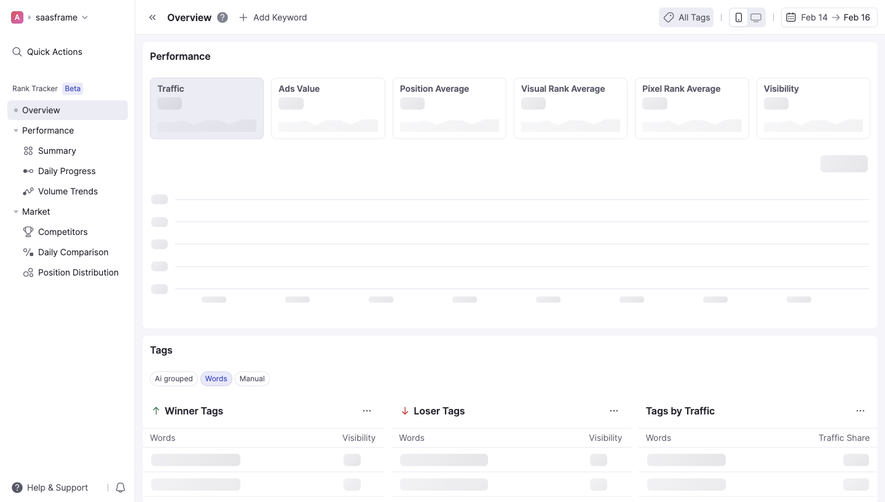The image size is (885, 502).
Task: Select Overview in the sidebar
Action: click(x=67, y=110)
